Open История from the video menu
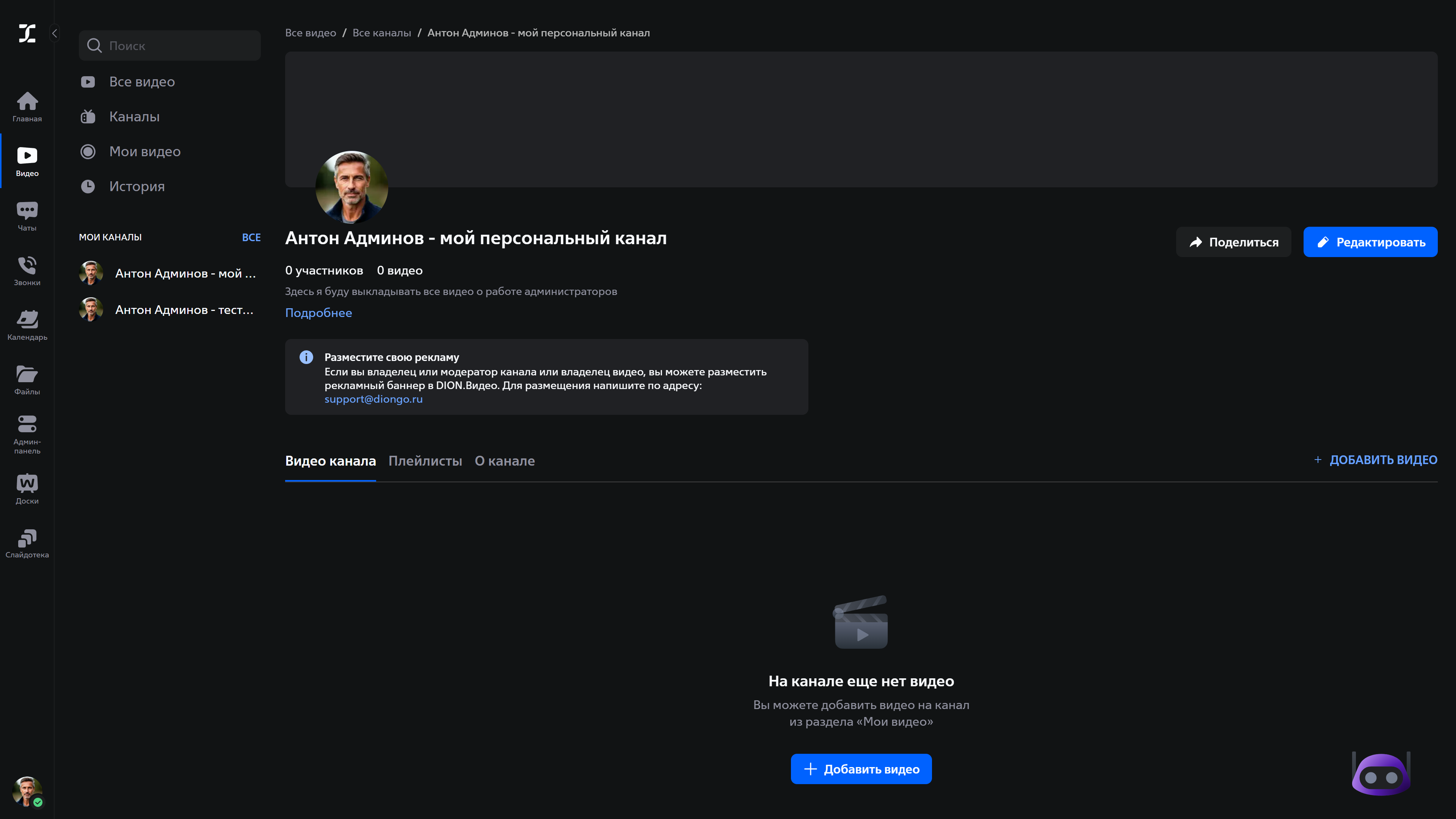1456x819 pixels. tap(136, 187)
